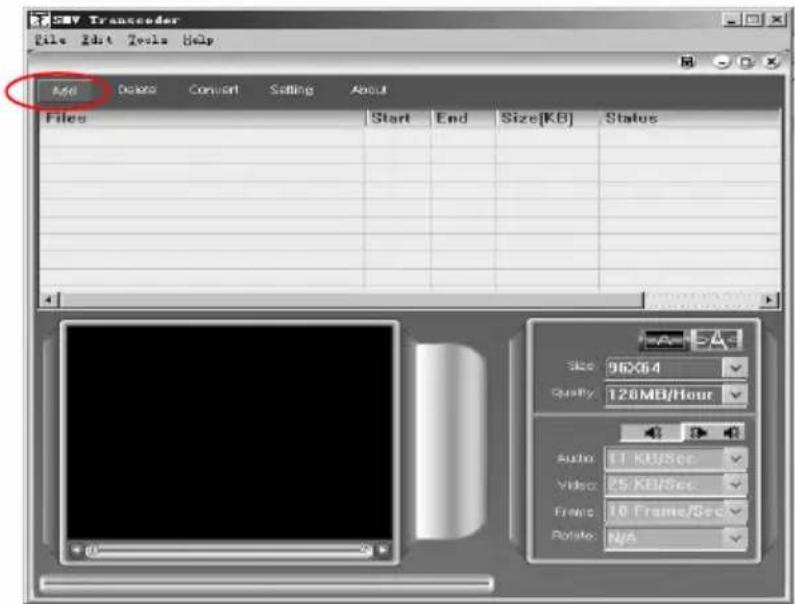Start conversion with the Convert button
This screenshot has width=795, height=604.
pos(213,90)
